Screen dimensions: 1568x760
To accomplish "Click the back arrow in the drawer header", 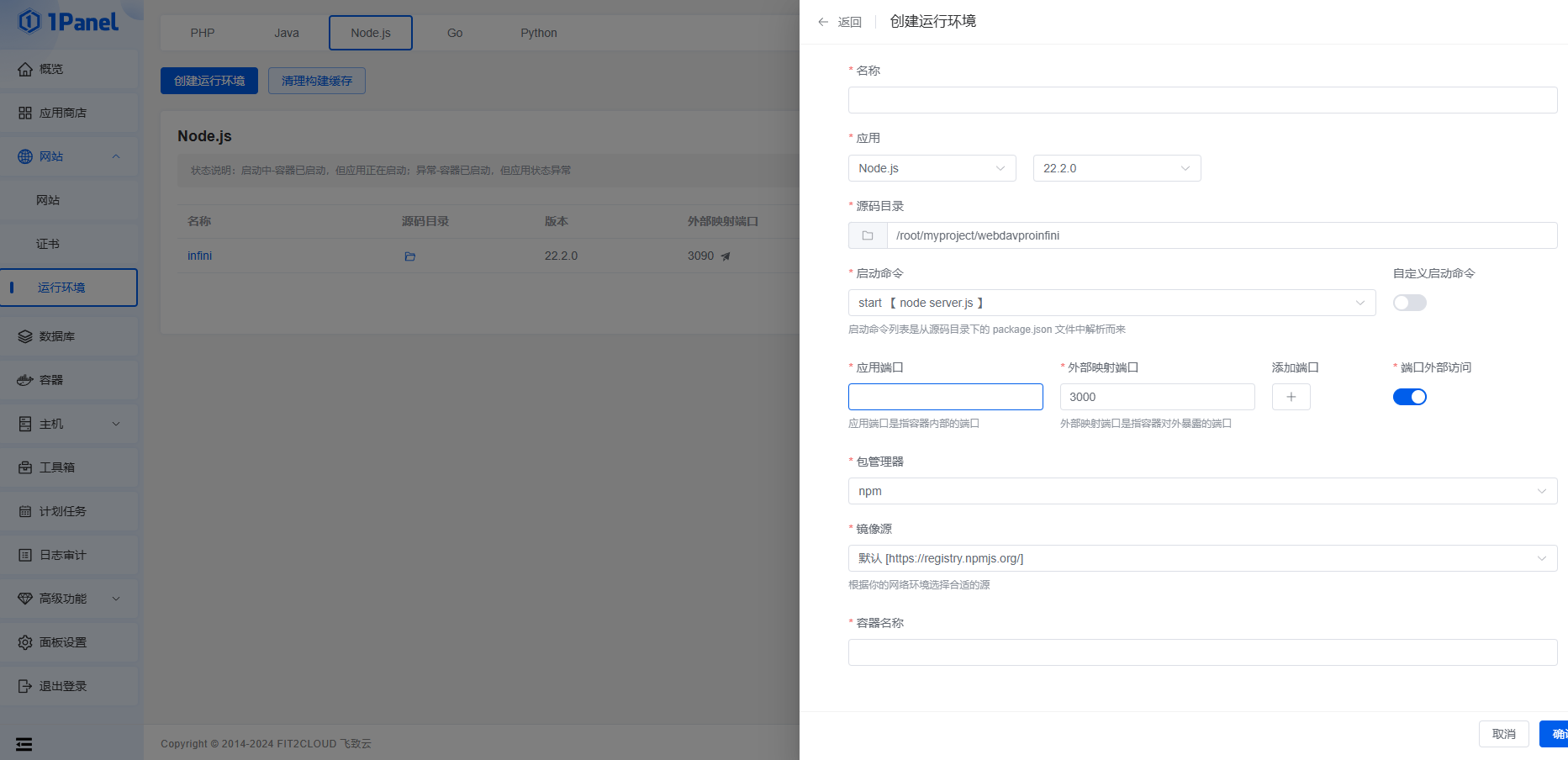I will [x=824, y=22].
